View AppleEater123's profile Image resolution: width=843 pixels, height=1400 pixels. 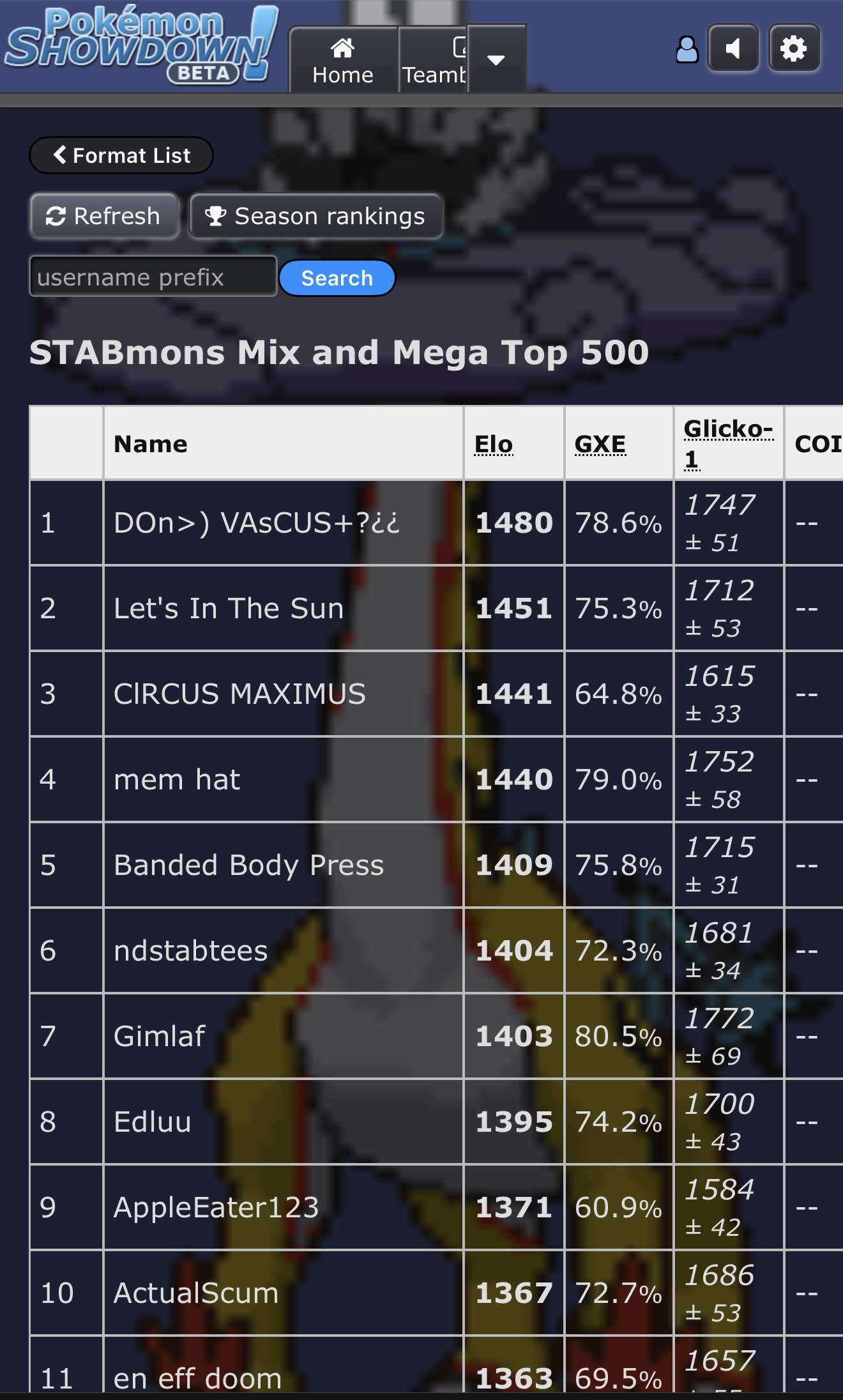pos(216,1207)
